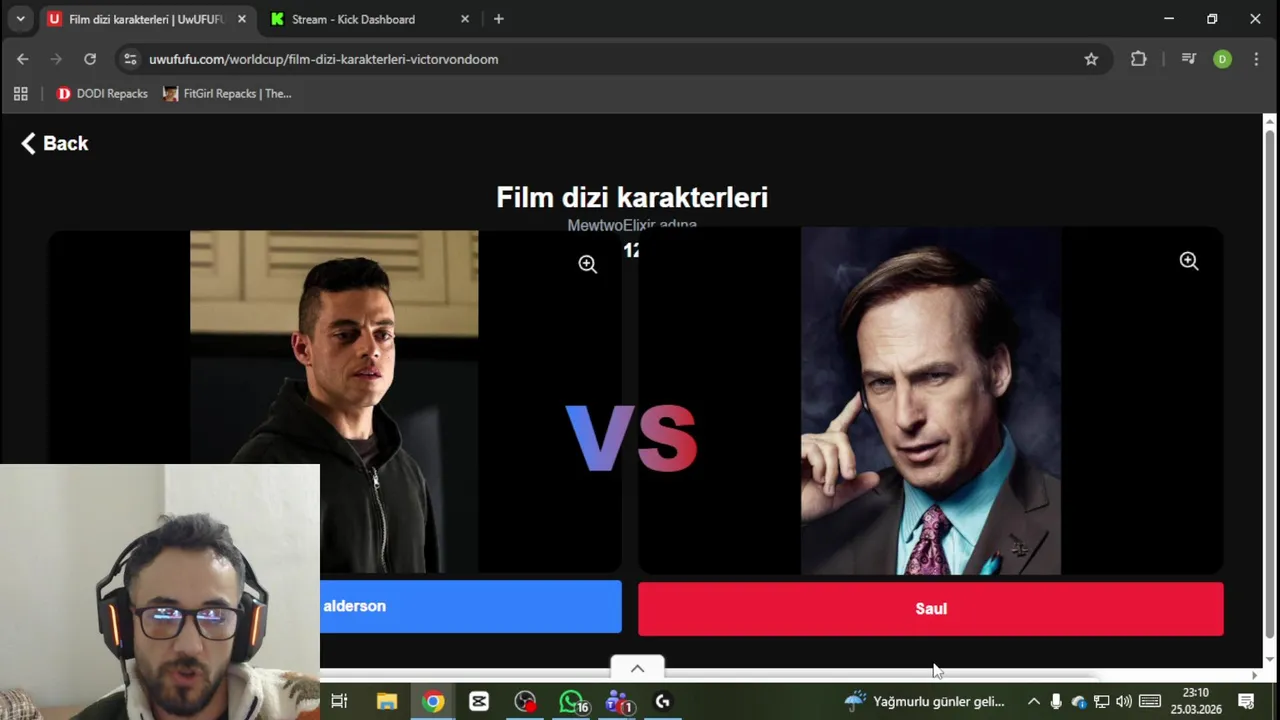The image size is (1280, 720).
Task: Navigate forward in browser history
Action: pos(56,59)
